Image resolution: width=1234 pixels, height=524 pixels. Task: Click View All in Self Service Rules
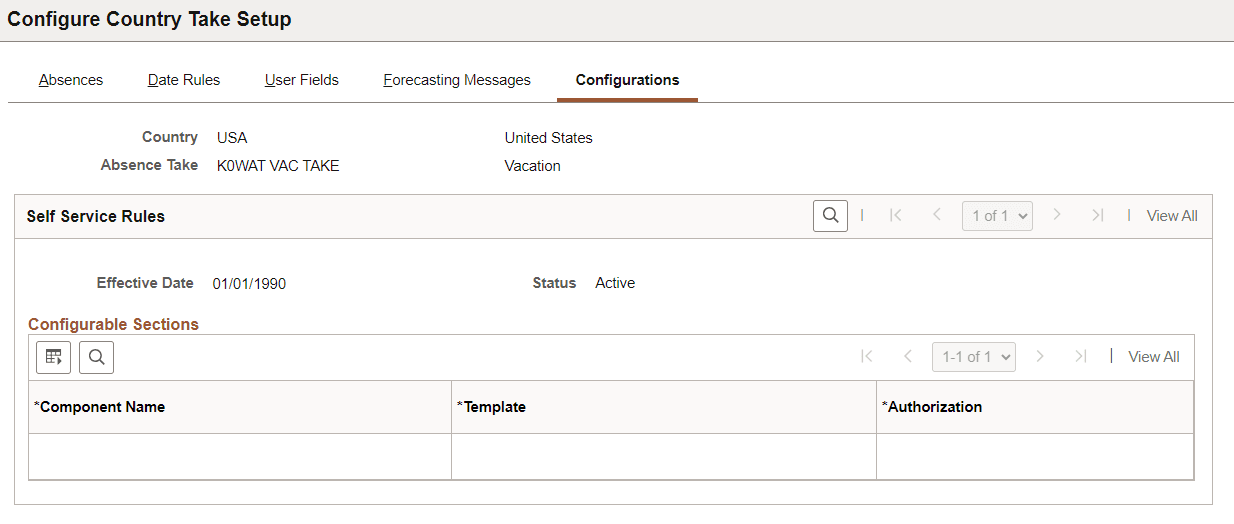point(1172,216)
